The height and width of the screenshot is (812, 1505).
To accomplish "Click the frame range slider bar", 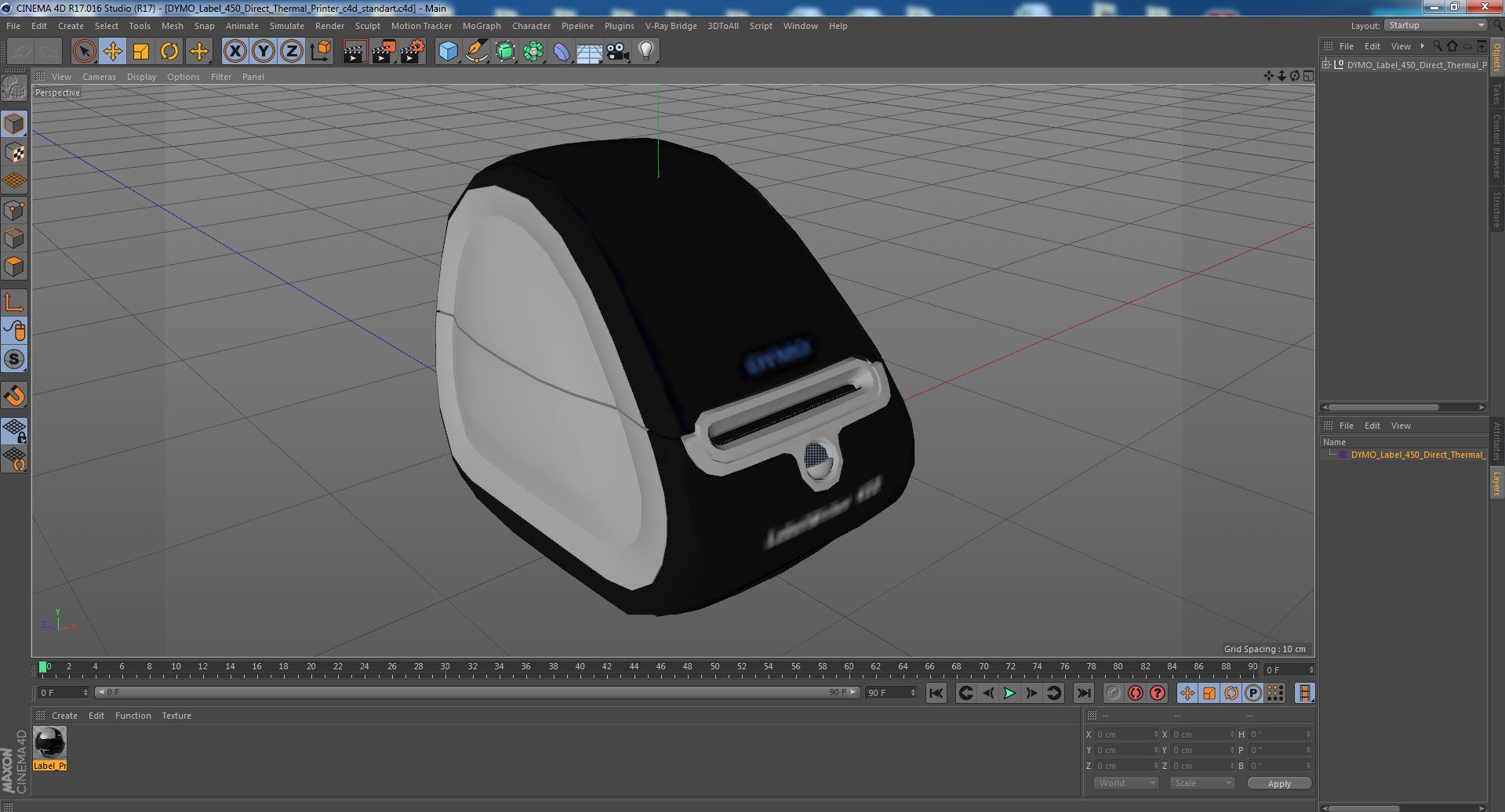I will click(x=477, y=693).
